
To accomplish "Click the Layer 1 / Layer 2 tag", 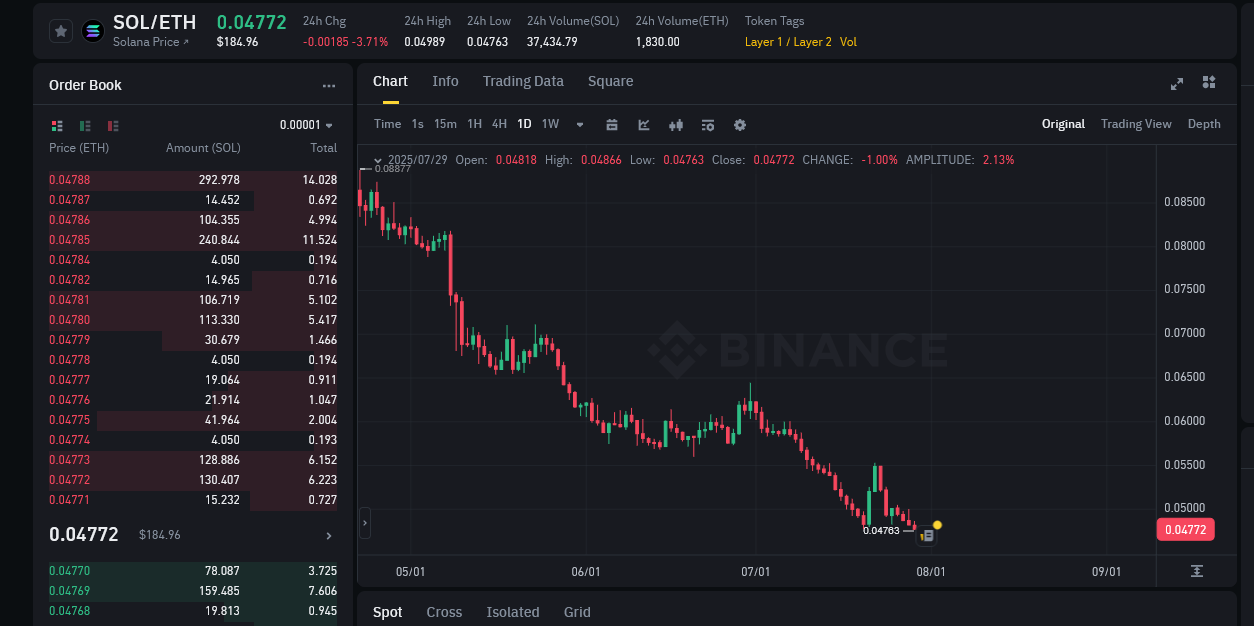I will tap(788, 42).
